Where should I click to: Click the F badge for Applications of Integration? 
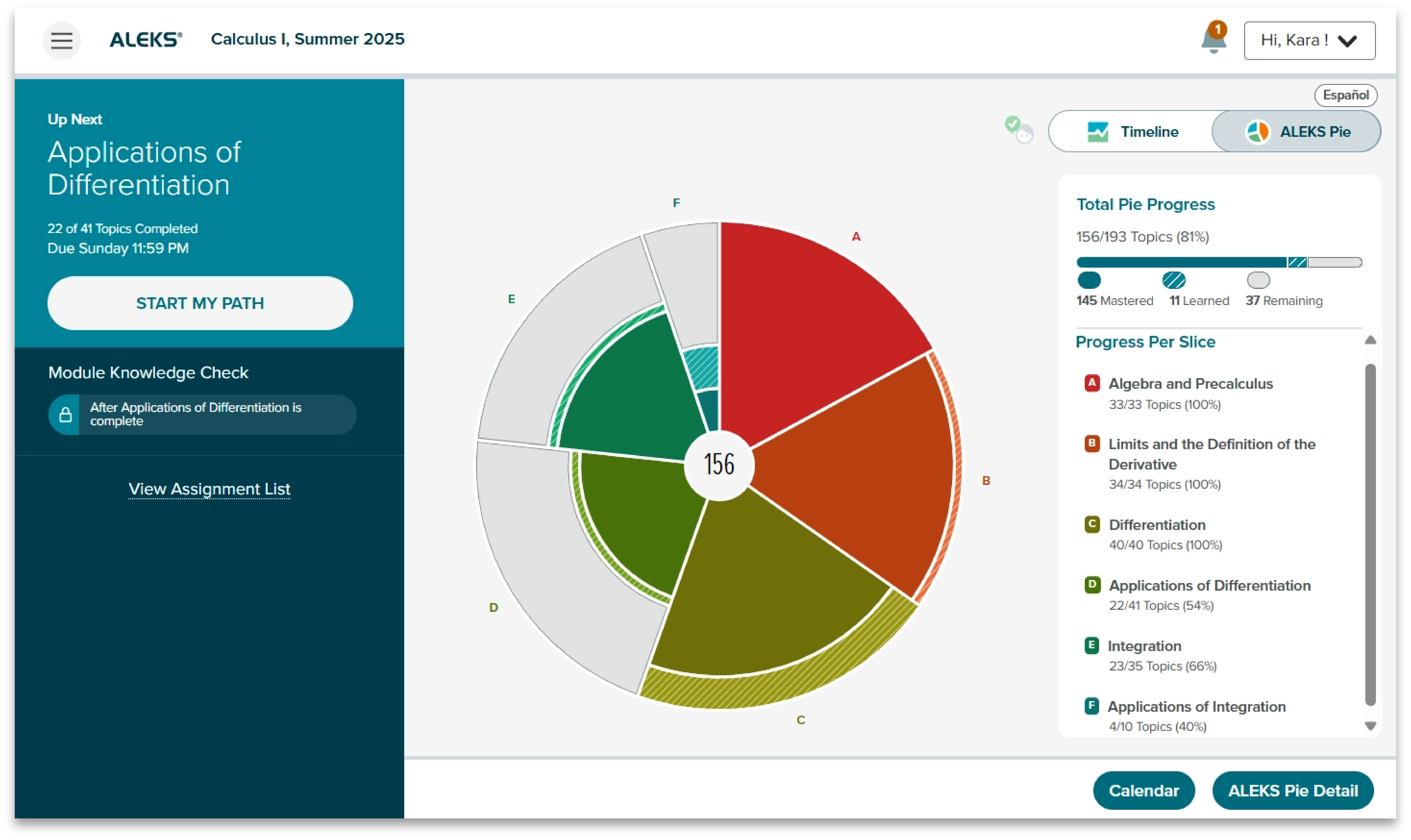(x=1091, y=706)
